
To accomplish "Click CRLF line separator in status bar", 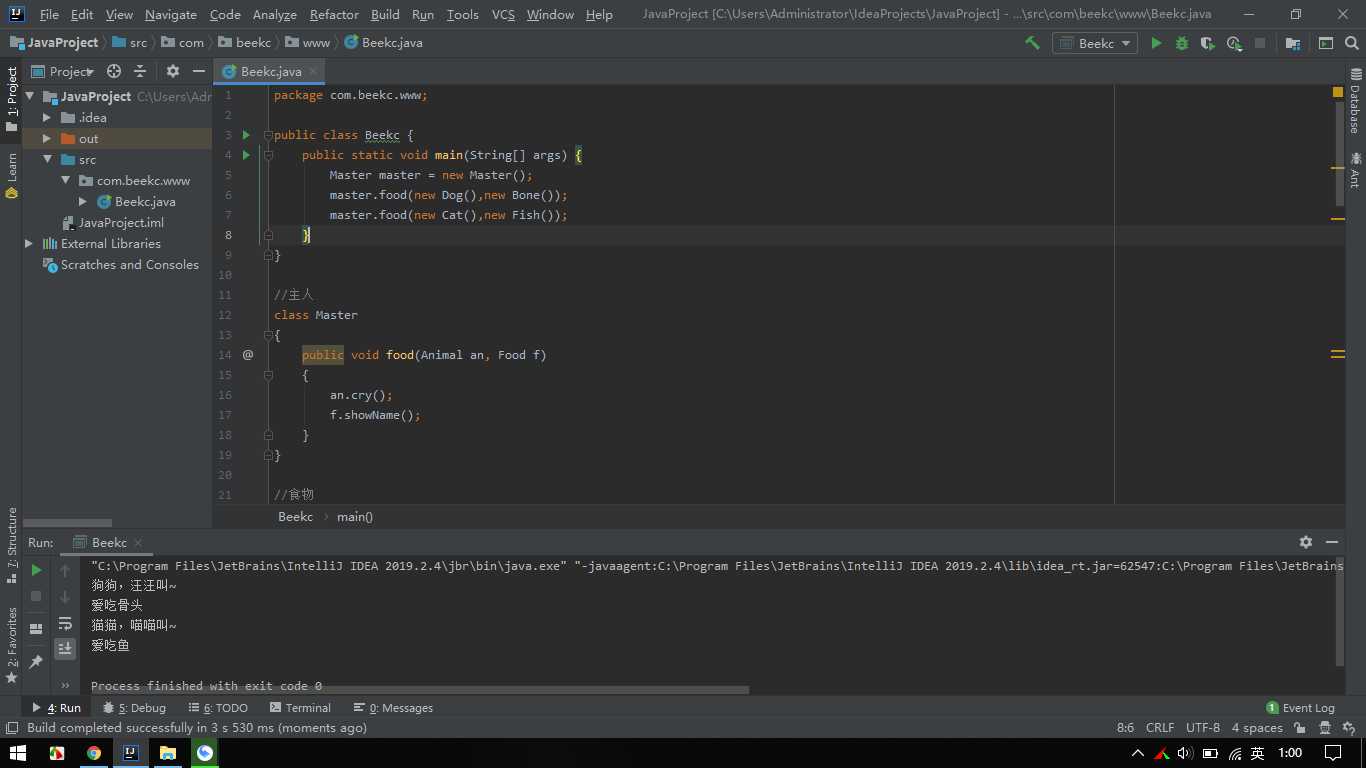I will point(1160,728).
